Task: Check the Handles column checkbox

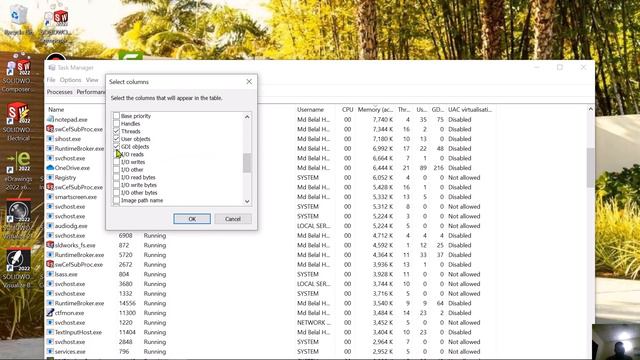Action: pyautogui.click(x=116, y=124)
